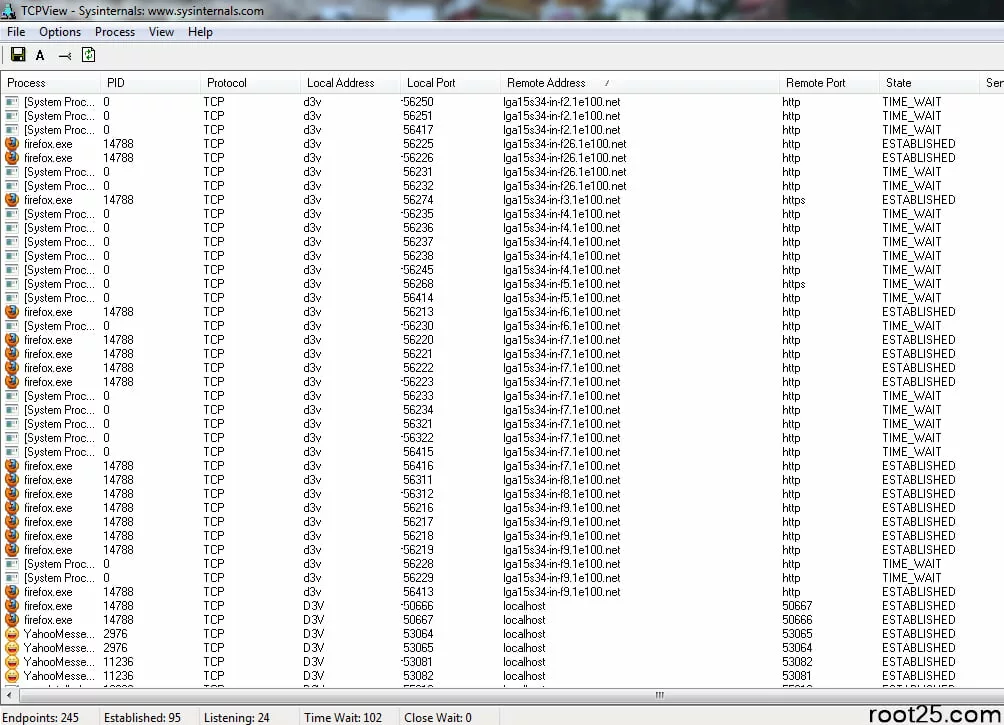1004x725 pixels.
Task: Click System Process icon on port 56230 row
Action: coord(12,326)
